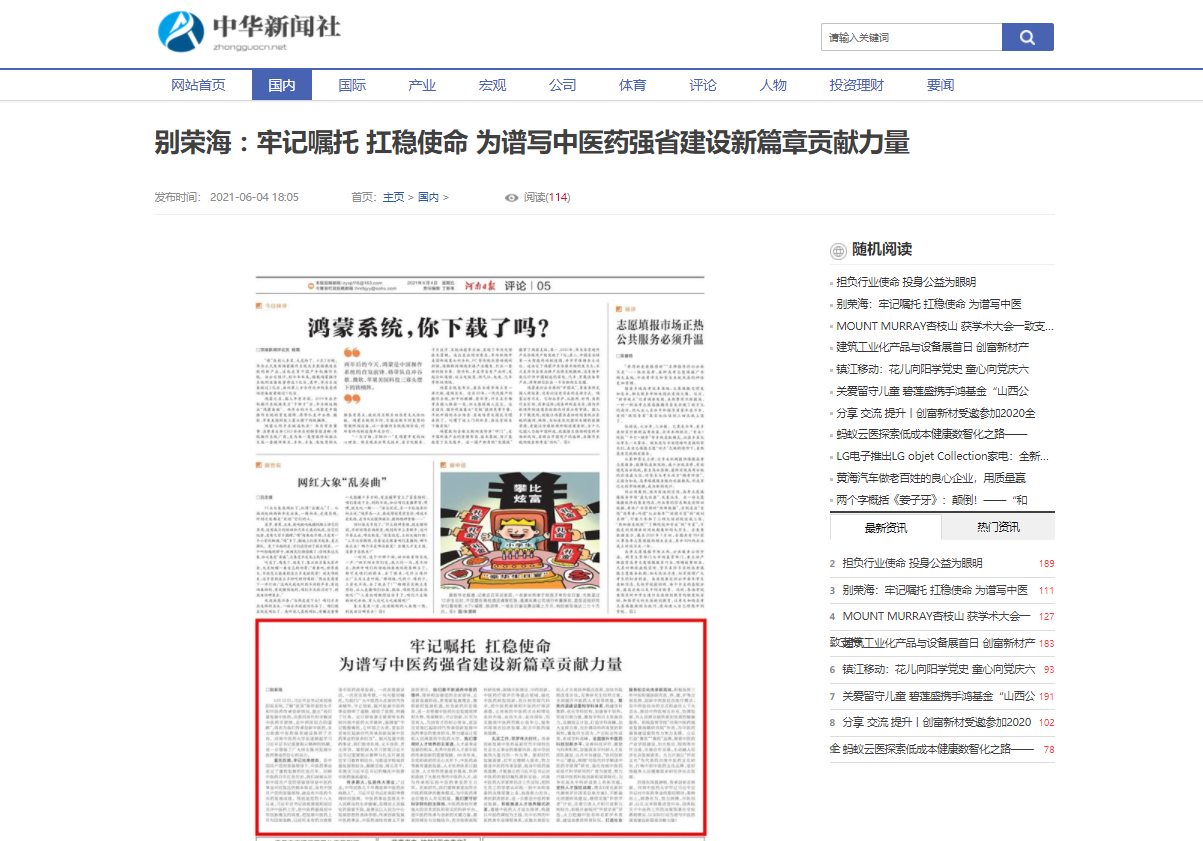Click the 国内 breadcrumb link
The width and height of the screenshot is (1203, 841).
[428, 198]
